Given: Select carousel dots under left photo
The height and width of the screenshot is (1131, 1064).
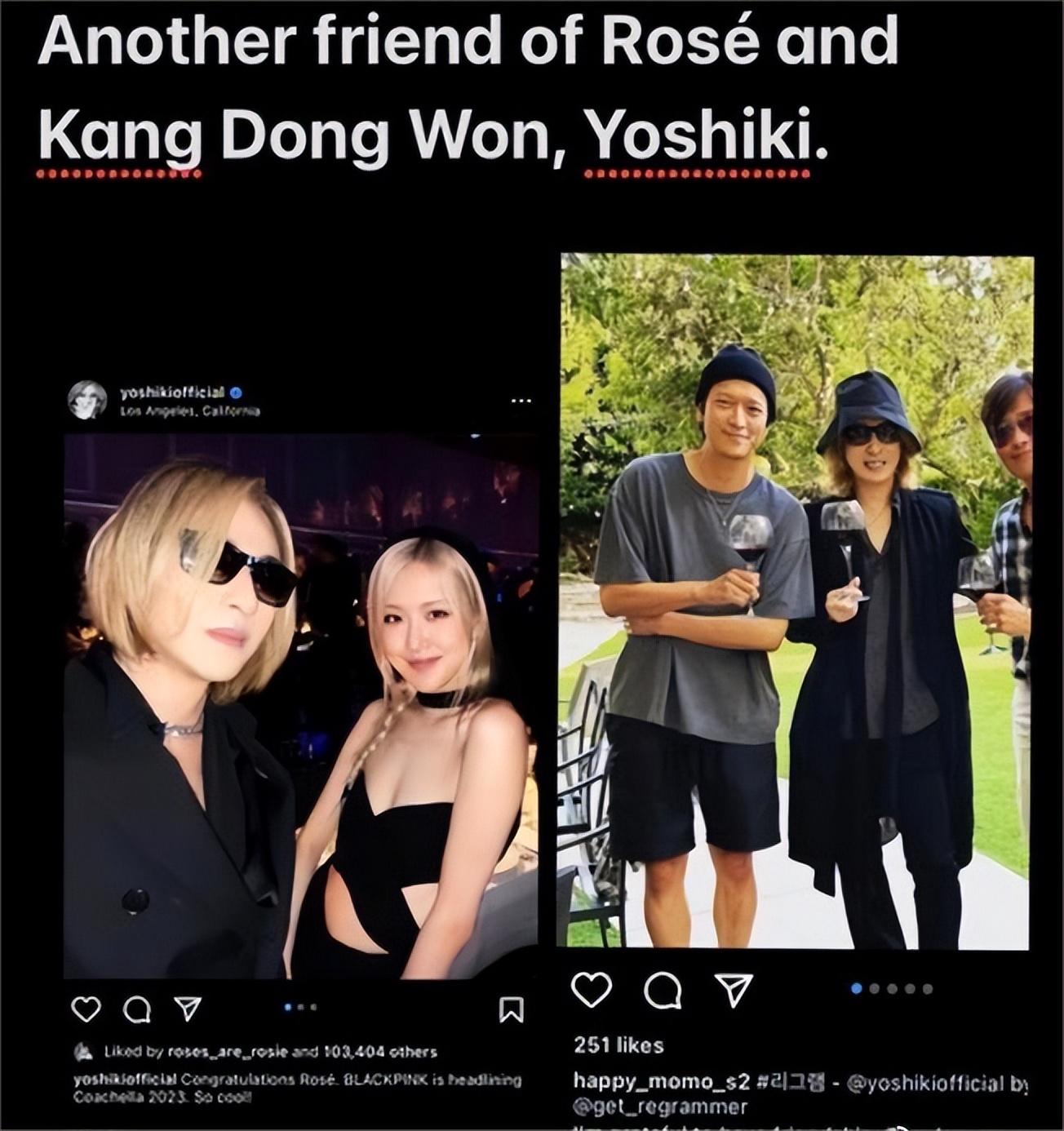Looking at the screenshot, I should point(301,1007).
